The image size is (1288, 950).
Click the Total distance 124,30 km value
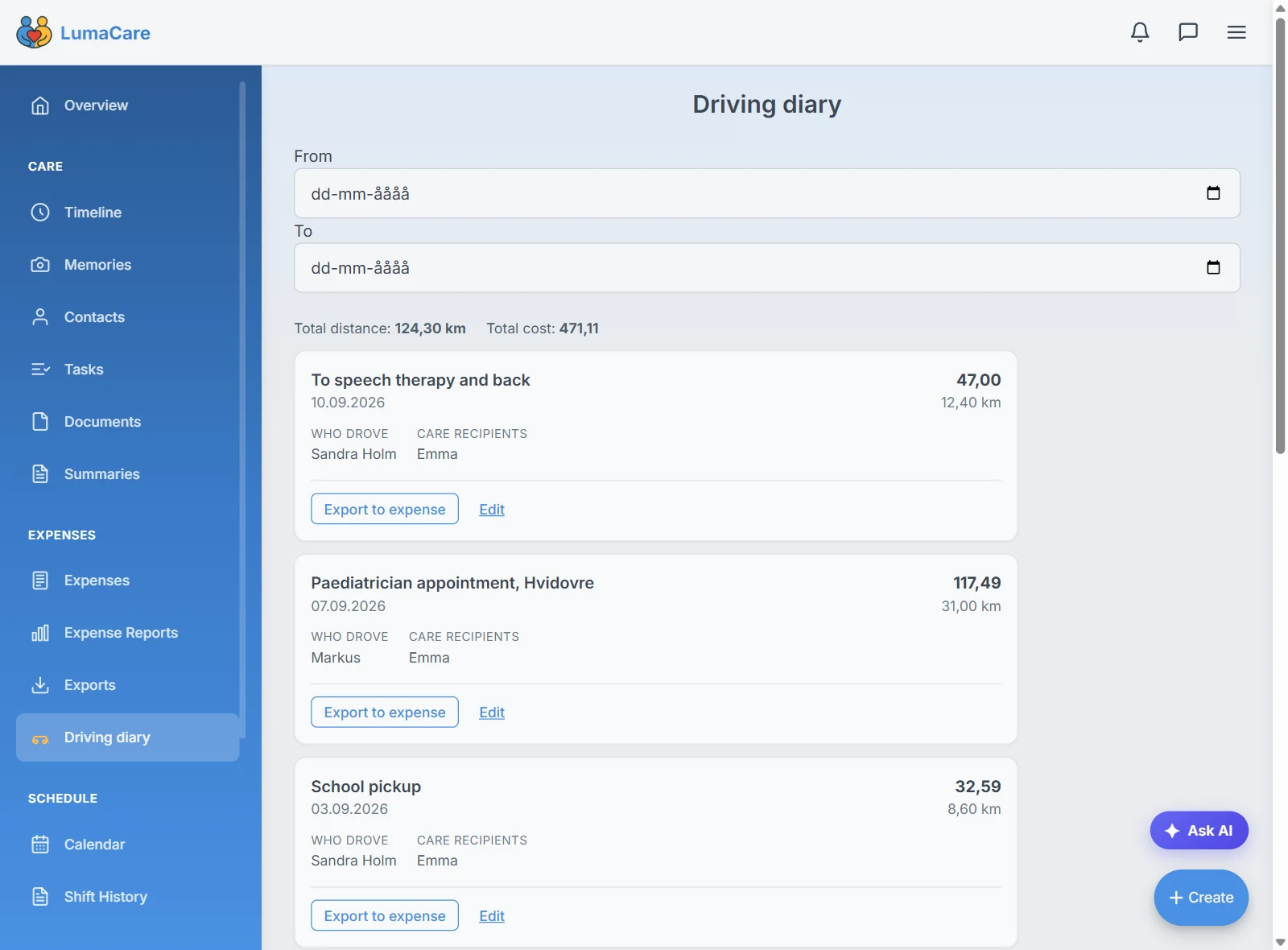tap(430, 328)
